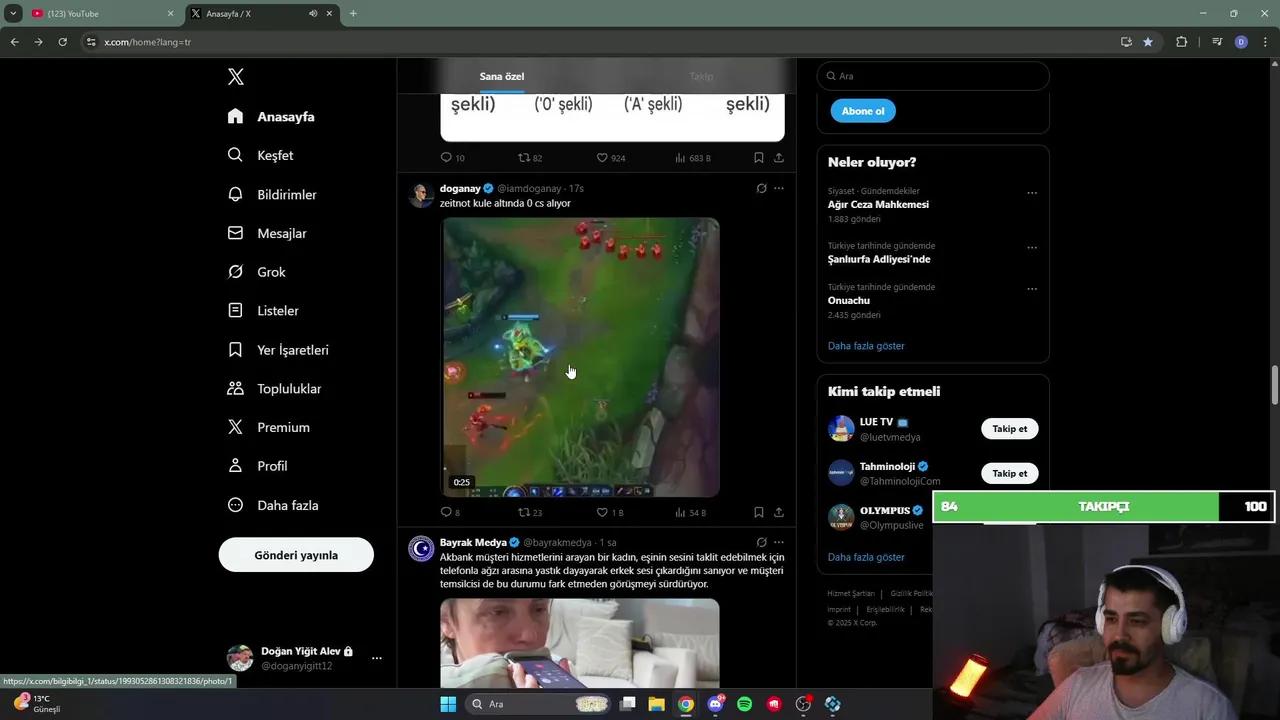Open File Explorer from the taskbar
The height and width of the screenshot is (720, 1280).
point(656,704)
